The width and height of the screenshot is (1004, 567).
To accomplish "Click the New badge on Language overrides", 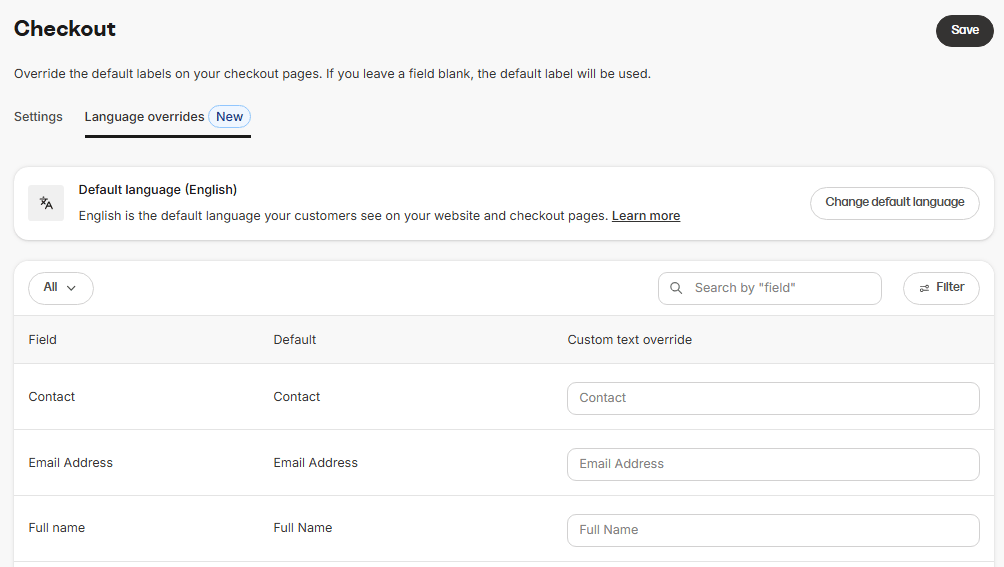I will 229,116.
